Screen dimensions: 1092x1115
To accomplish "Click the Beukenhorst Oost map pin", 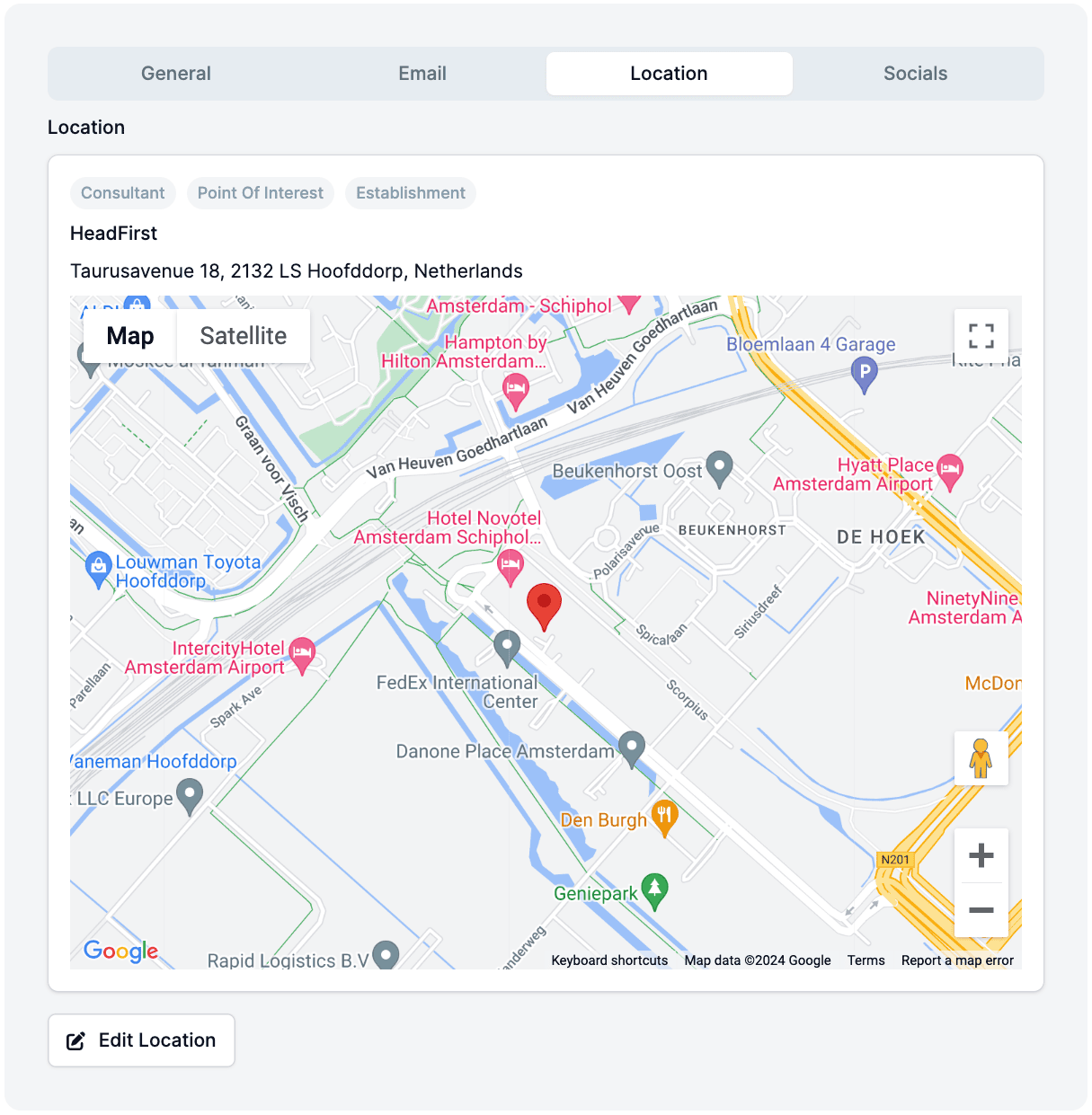I will 719,468.
